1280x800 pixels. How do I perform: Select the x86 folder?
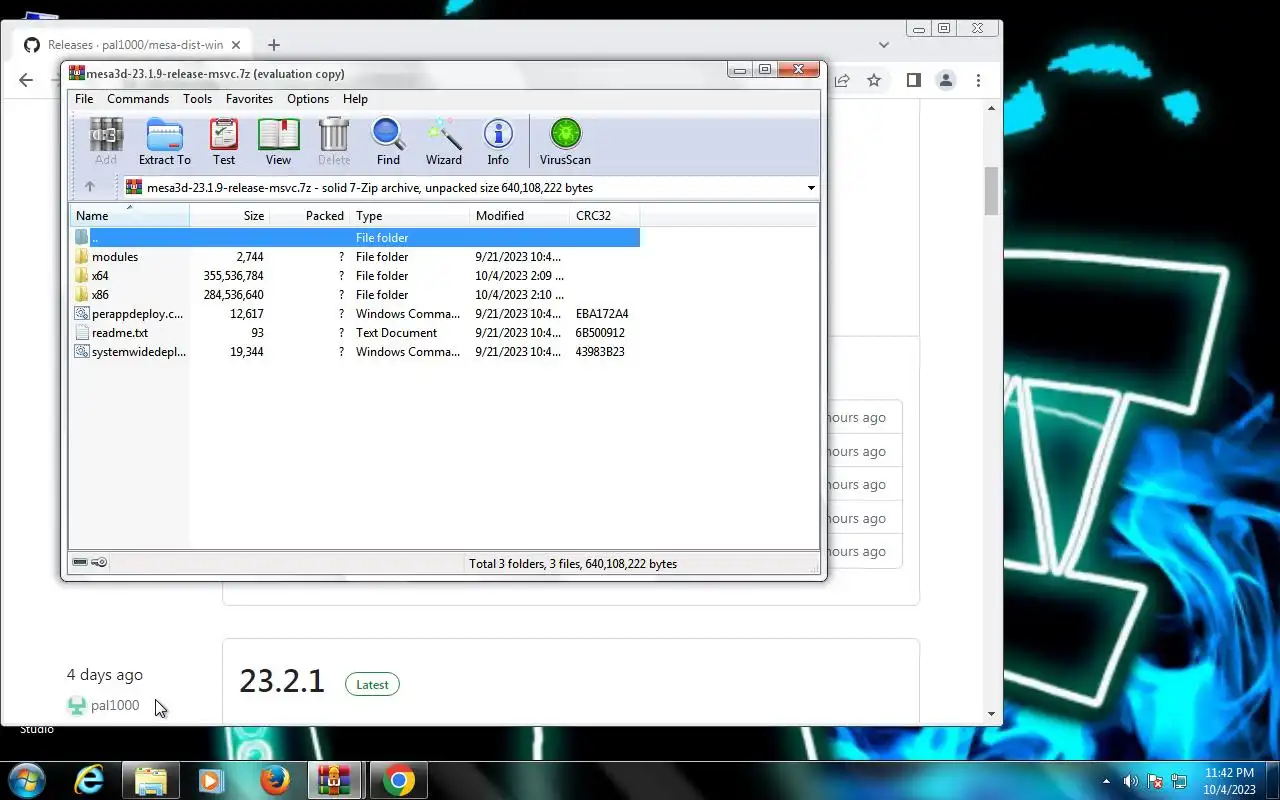100,295
